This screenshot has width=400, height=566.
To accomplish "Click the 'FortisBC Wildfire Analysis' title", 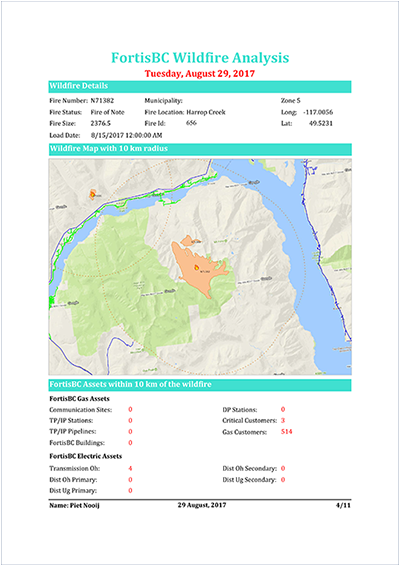I will click(200, 58).
